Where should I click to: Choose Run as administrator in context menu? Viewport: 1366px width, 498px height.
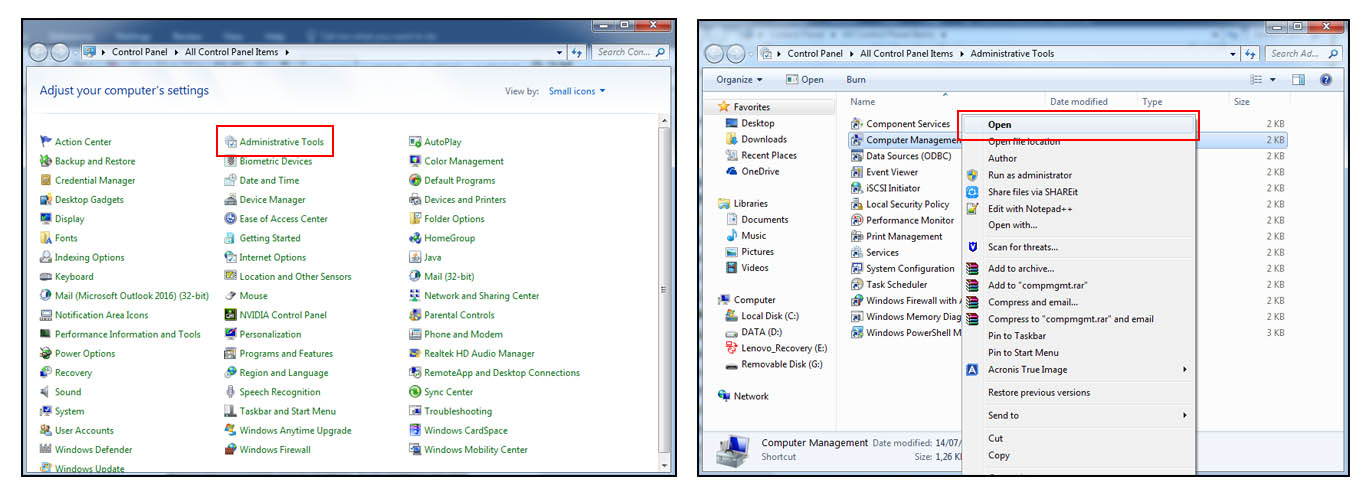[1078, 175]
